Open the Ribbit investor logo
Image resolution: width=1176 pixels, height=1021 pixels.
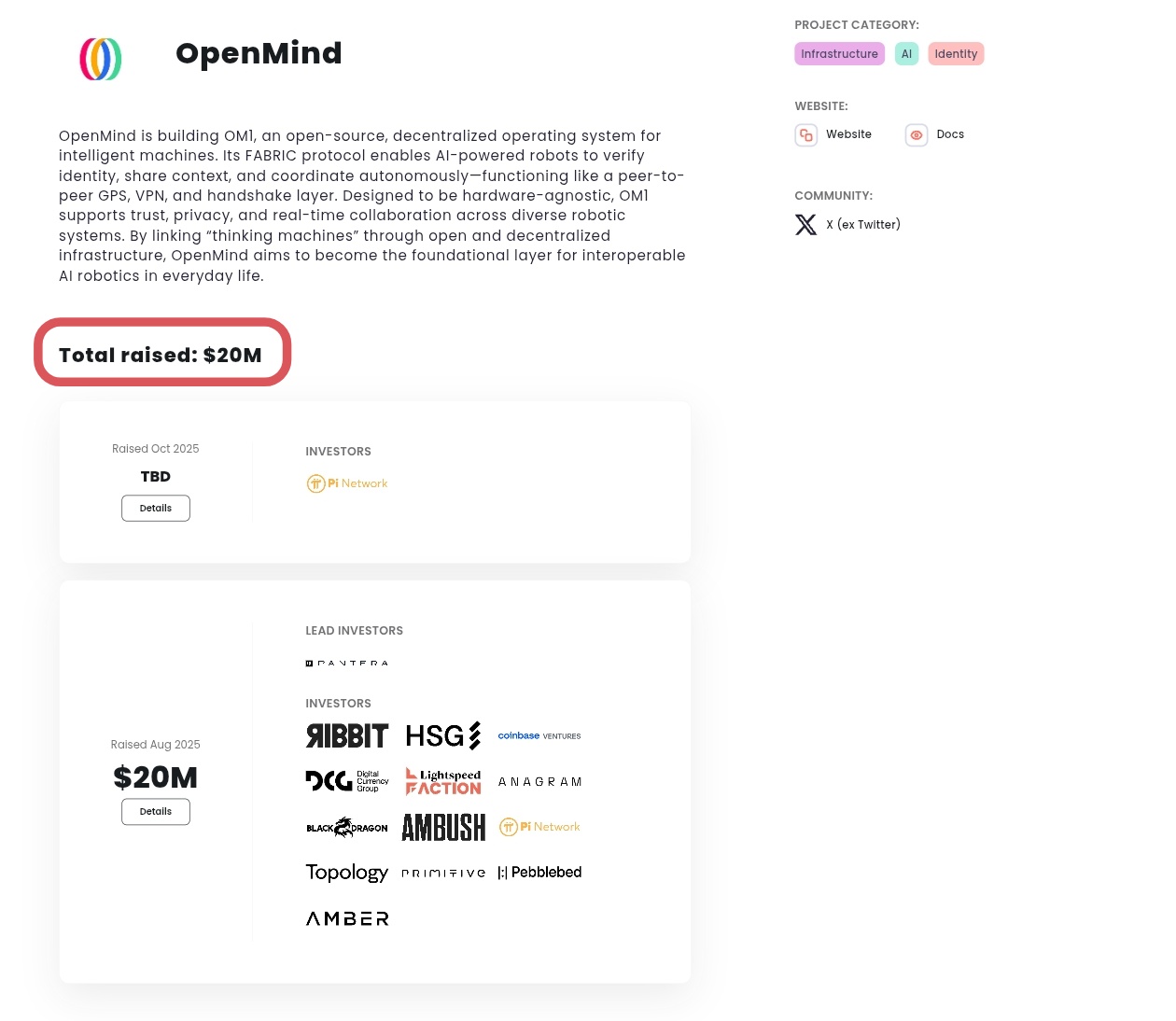coord(347,736)
